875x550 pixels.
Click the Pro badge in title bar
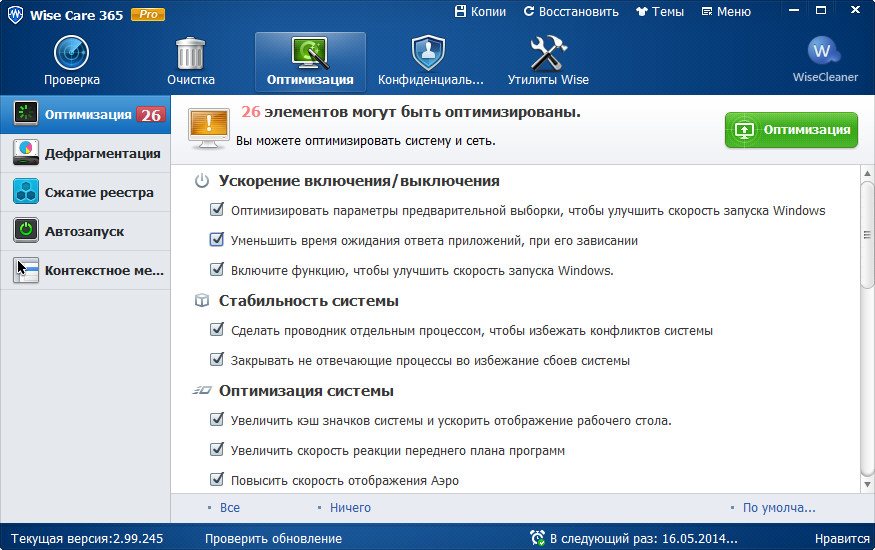click(x=148, y=15)
